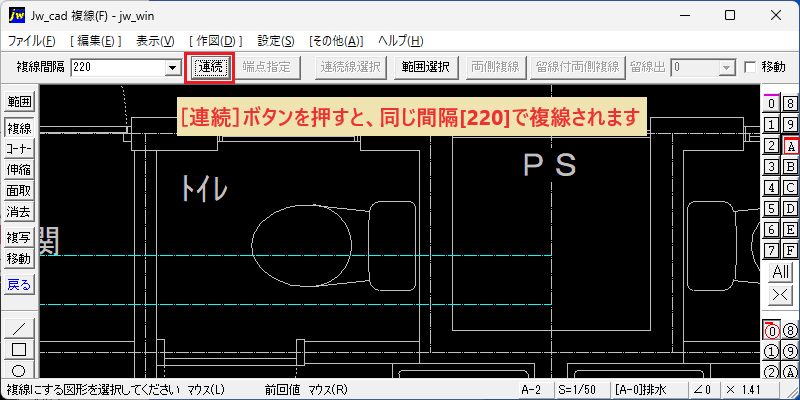Click the layer group X toggle icon

781,295
